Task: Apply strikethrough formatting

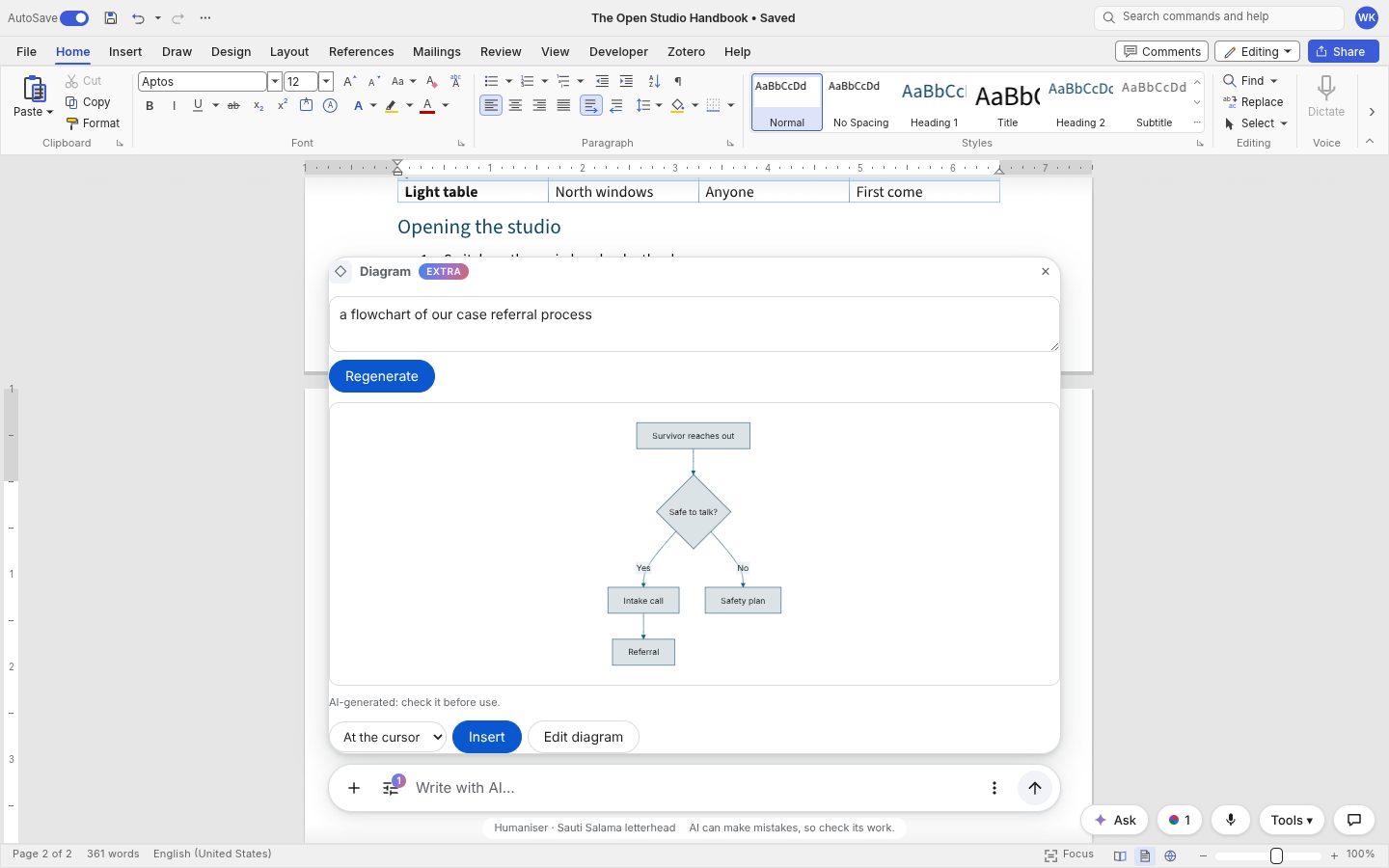Action: click(x=233, y=105)
